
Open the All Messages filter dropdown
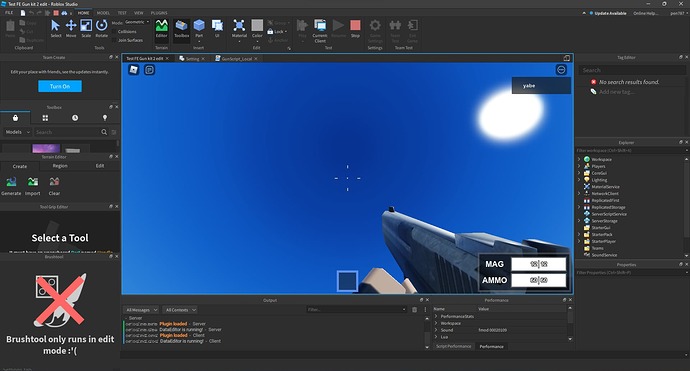tap(141, 310)
